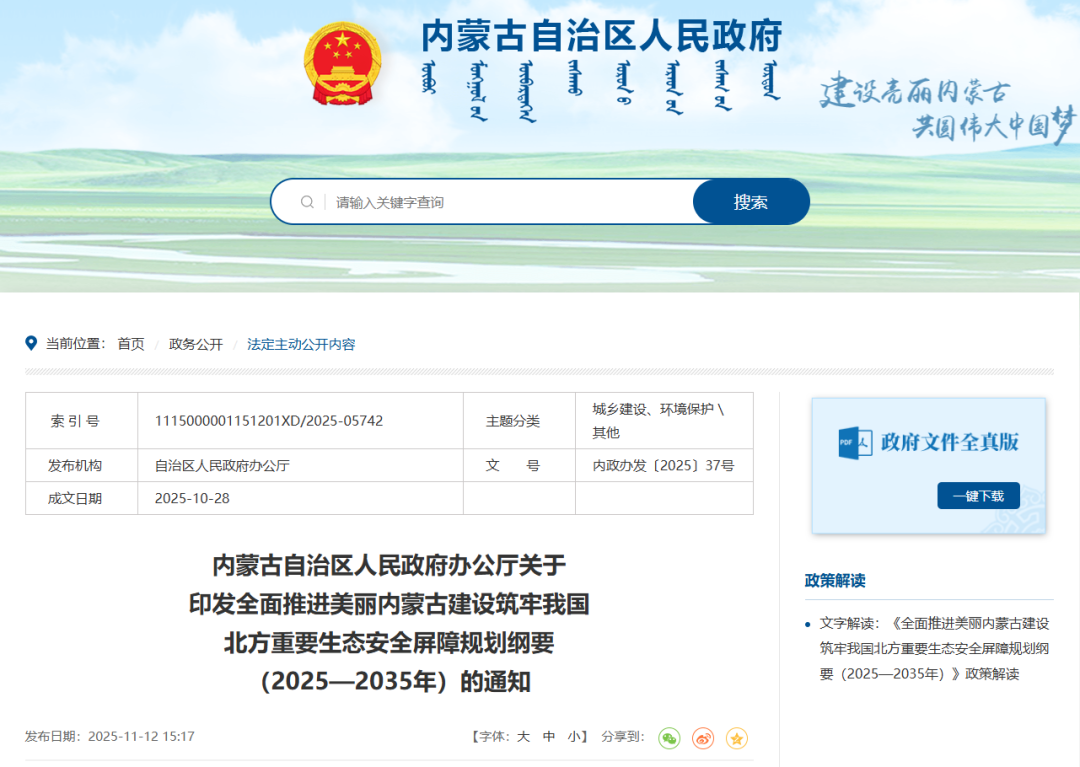The image size is (1080, 767).
Task: Click the location pin icon beside 当前位置
Action: click(31, 343)
